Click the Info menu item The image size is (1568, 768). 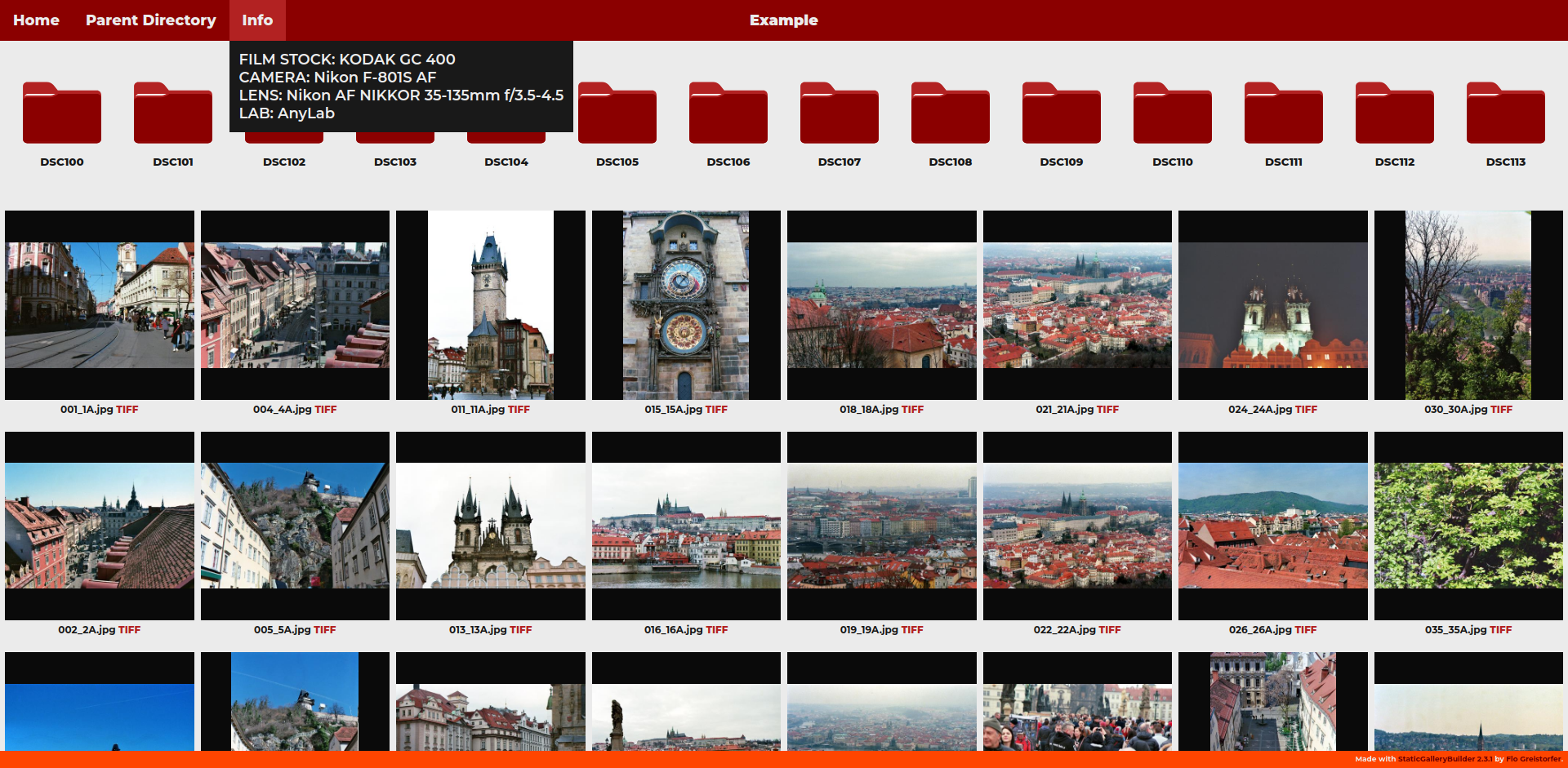tap(257, 20)
